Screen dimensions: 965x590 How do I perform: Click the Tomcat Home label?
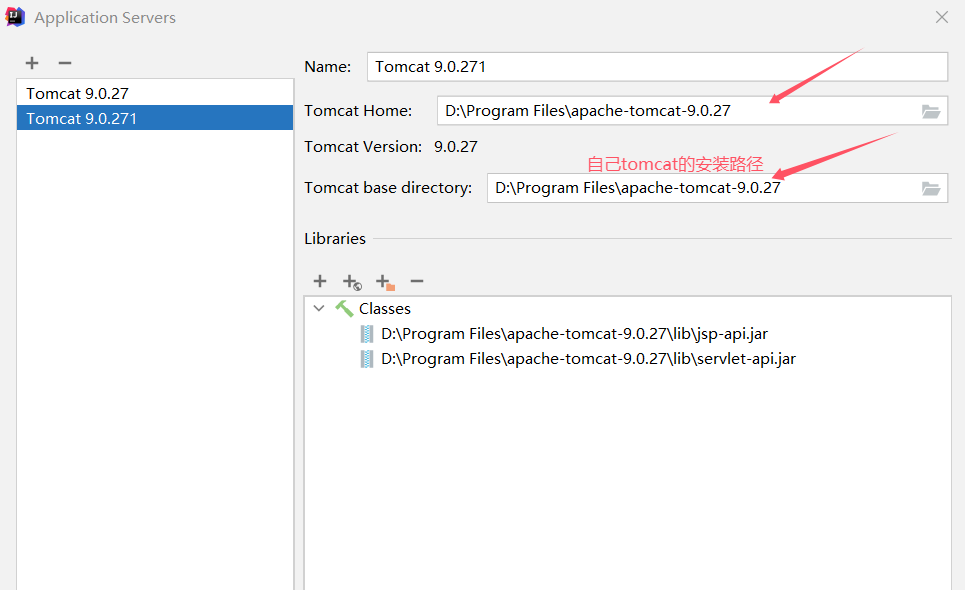coord(358,111)
